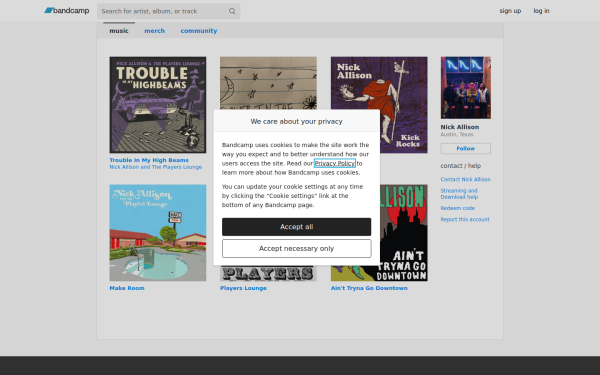
Task: Click the Austin, Texas location text
Action: (x=457, y=134)
